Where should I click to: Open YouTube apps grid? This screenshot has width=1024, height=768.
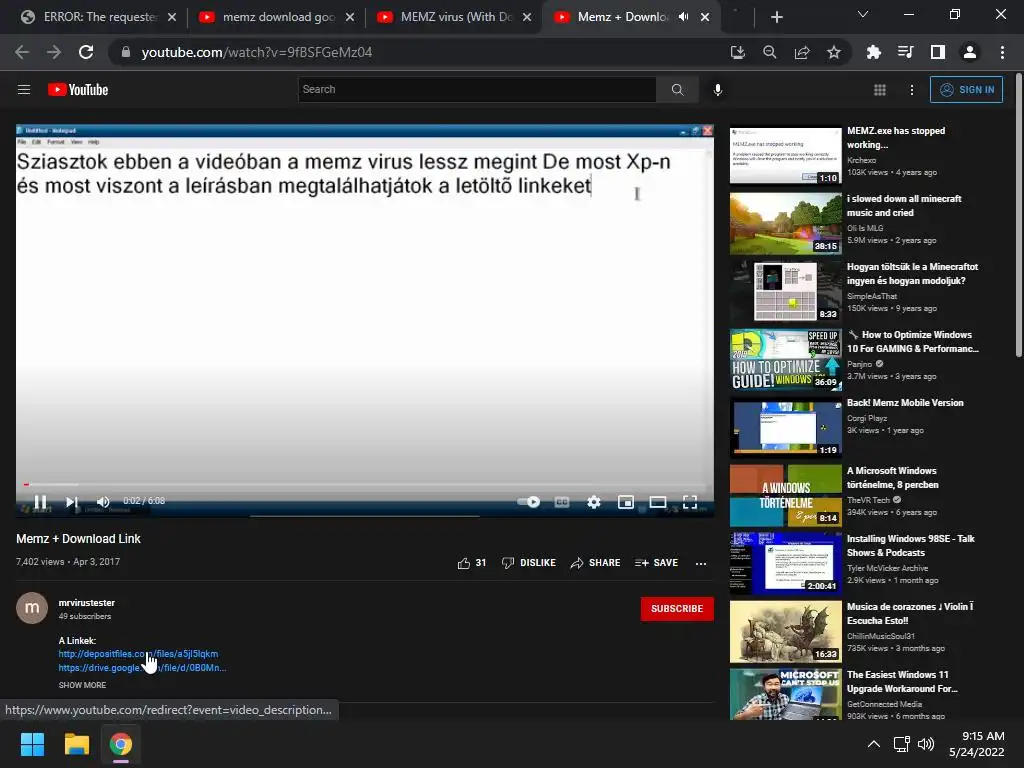coord(880,89)
